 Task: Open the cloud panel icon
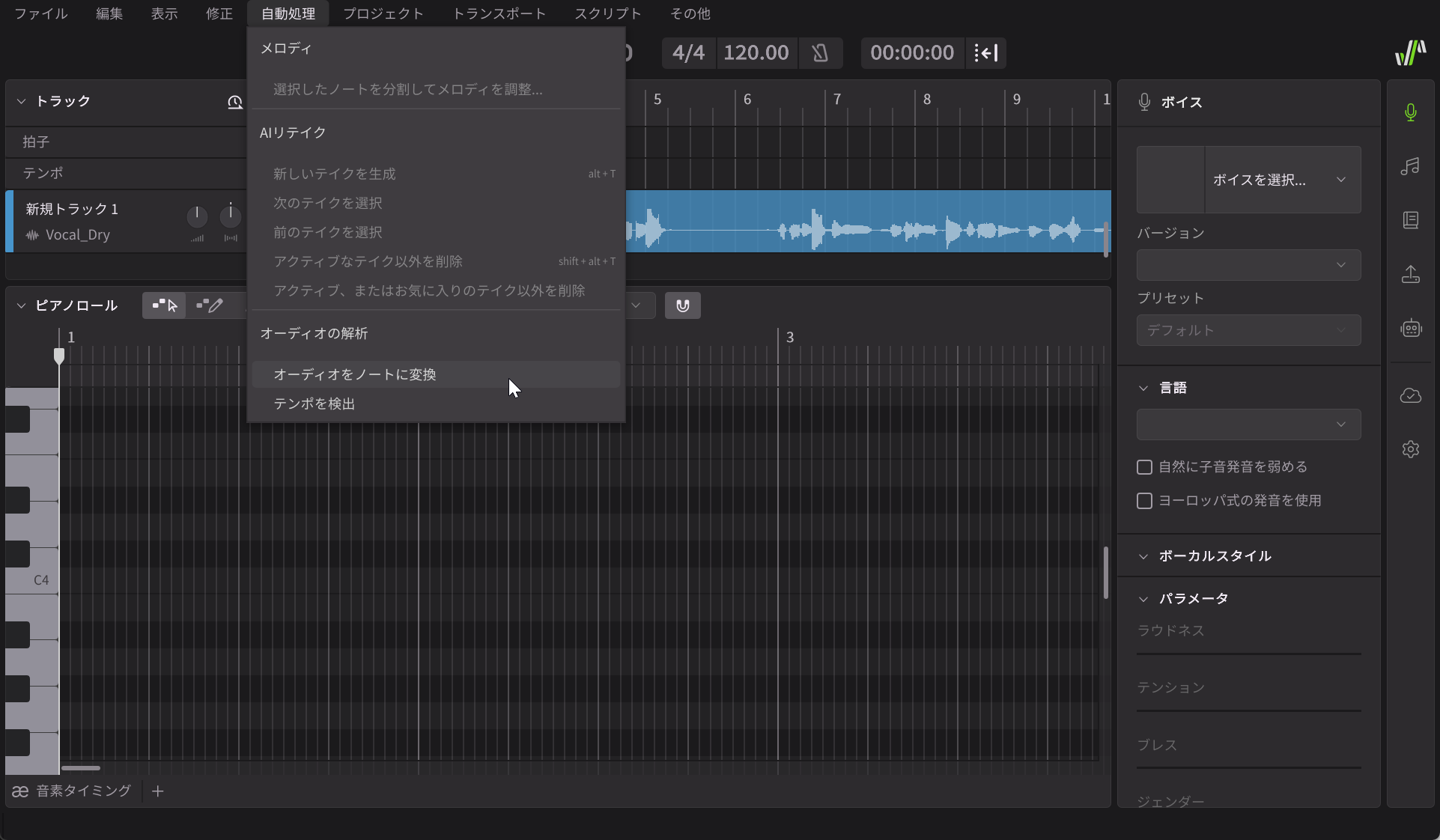point(1410,395)
